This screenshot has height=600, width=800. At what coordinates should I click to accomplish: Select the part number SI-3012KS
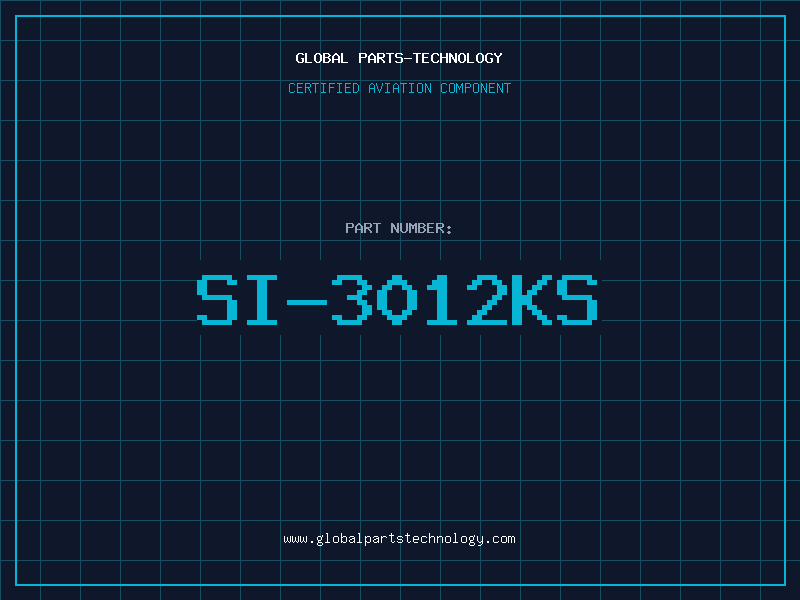point(397,300)
